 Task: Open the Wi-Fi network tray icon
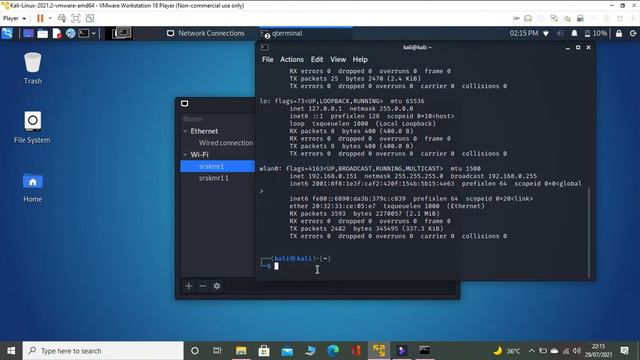(546, 33)
